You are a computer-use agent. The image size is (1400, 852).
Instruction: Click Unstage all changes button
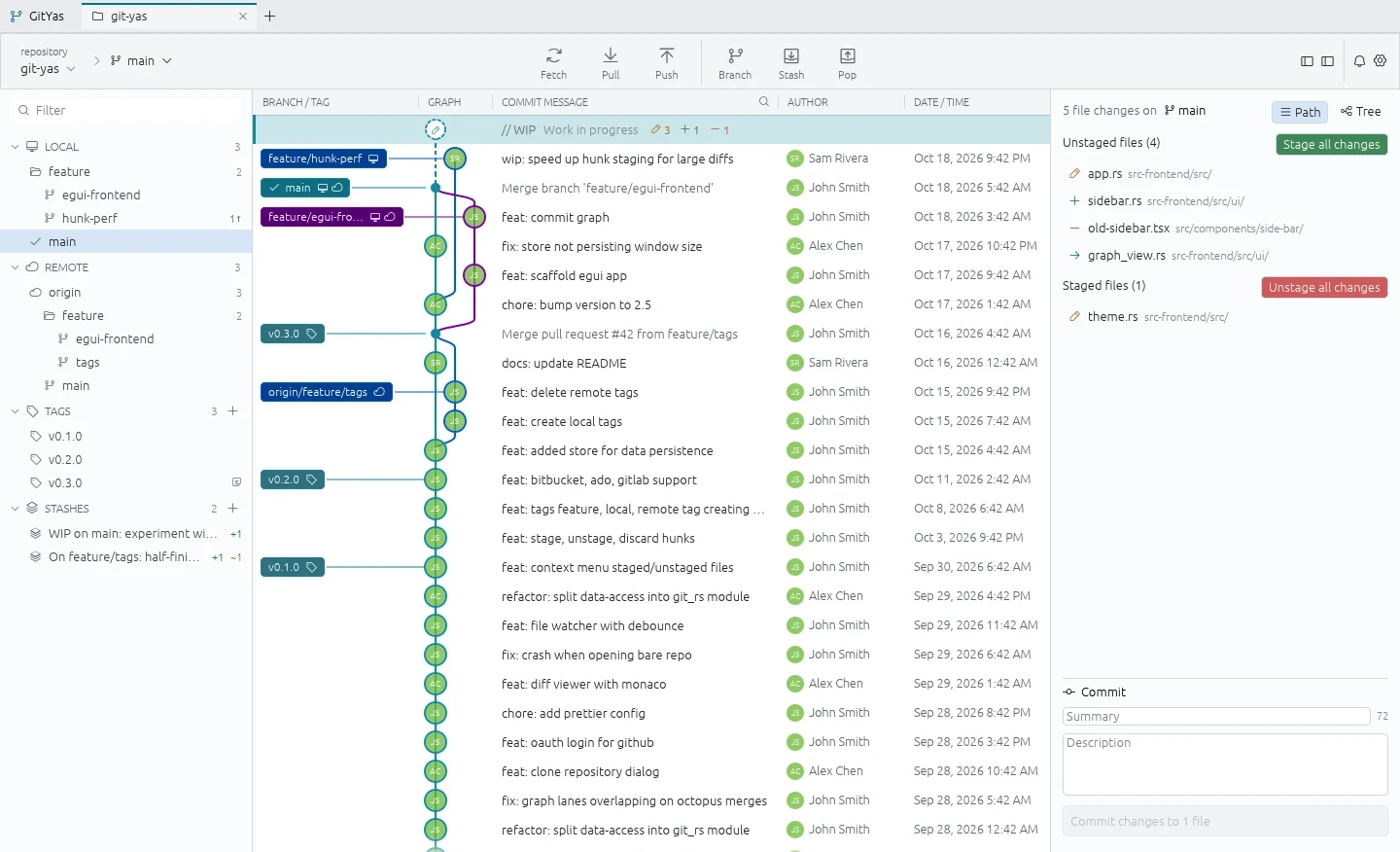[x=1324, y=287]
